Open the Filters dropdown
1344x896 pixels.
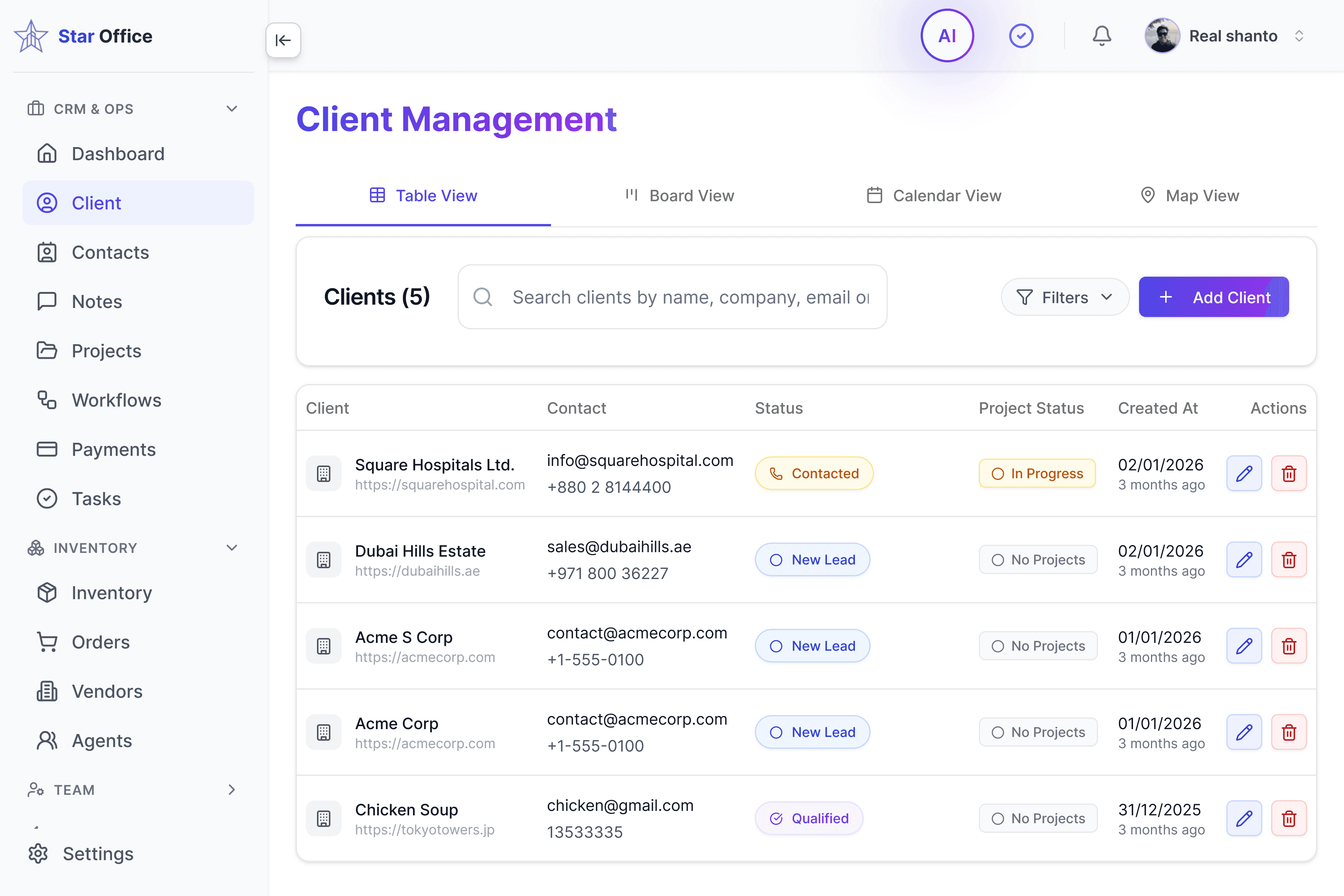click(1065, 297)
